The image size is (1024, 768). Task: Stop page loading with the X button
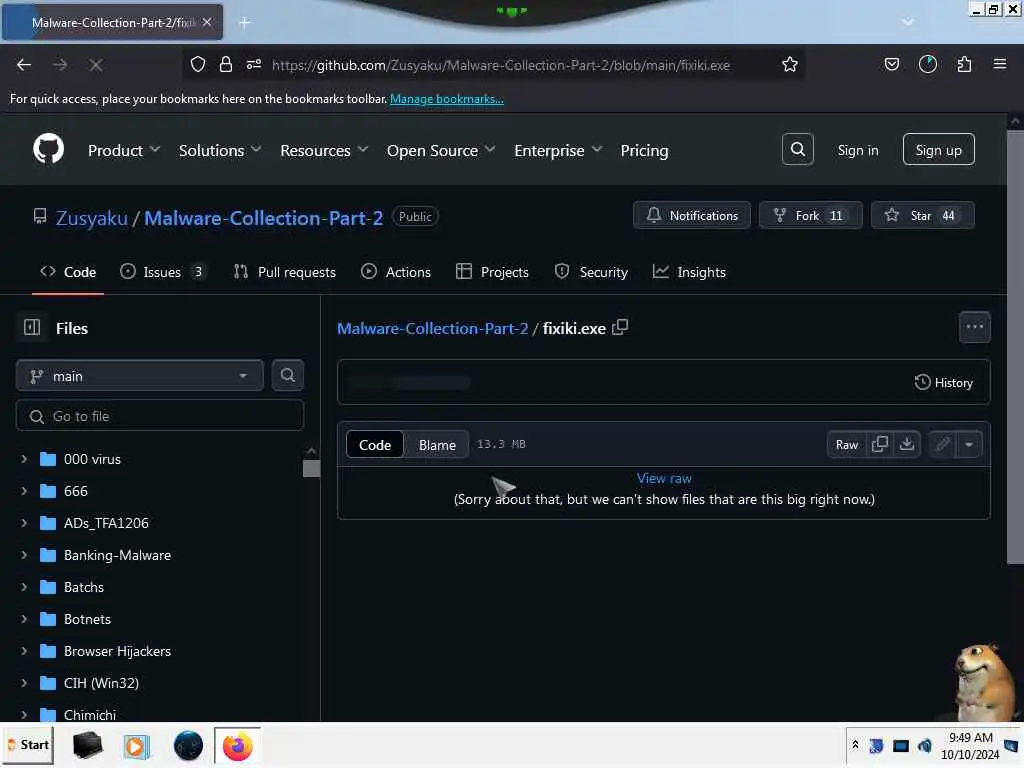(x=95, y=65)
